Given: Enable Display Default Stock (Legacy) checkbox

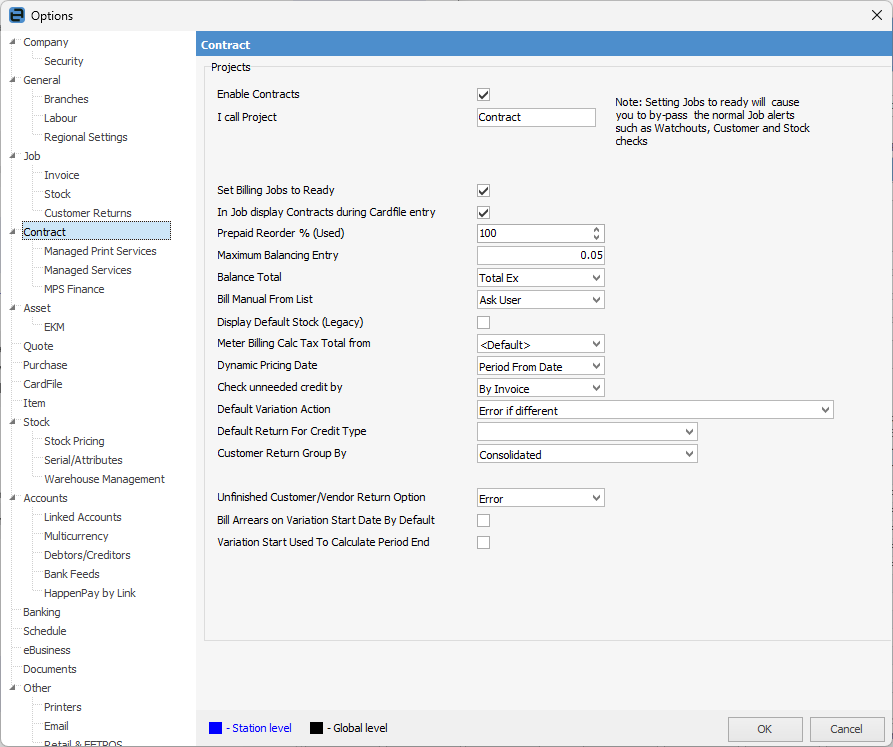Looking at the screenshot, I should [x=484, y=323].
